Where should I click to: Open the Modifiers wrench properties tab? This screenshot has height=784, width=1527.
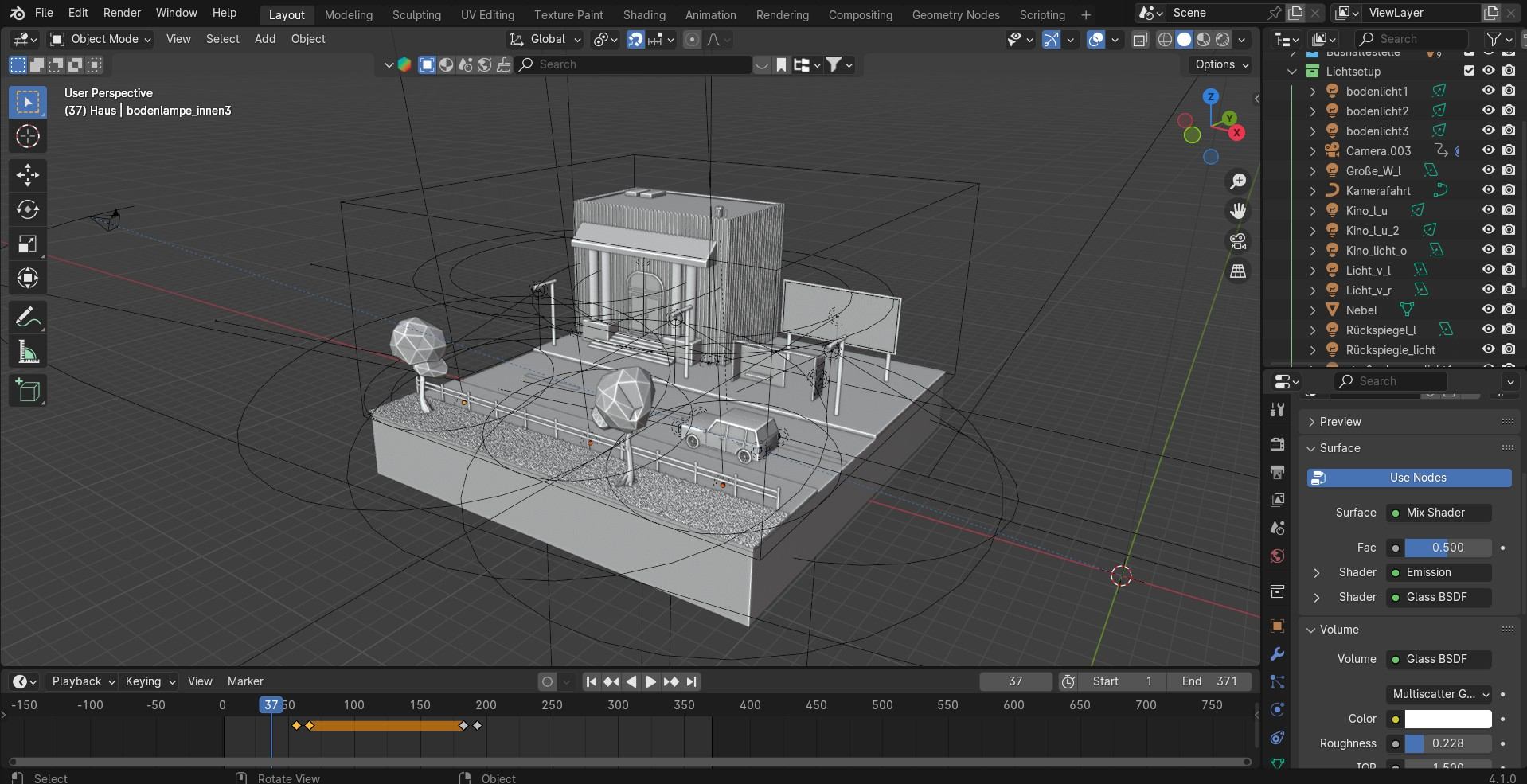pos(1277,654)
